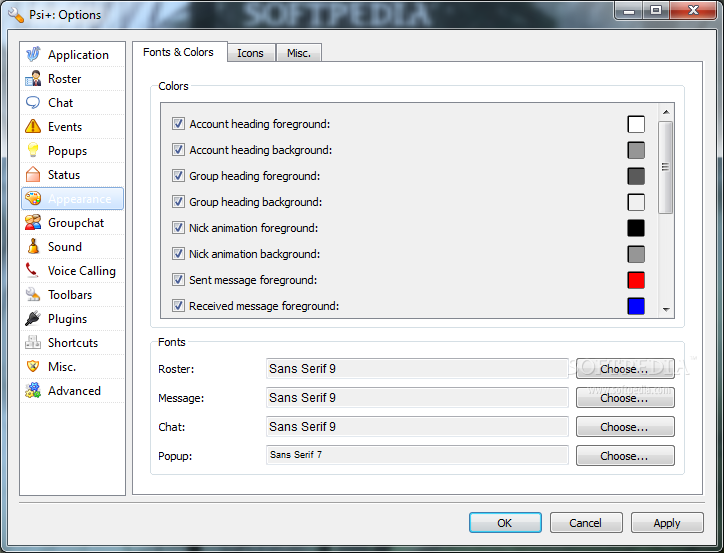Choose the Popup font
Image resolution: width=724 pixels, height=553 pixels.
(625, 456)
